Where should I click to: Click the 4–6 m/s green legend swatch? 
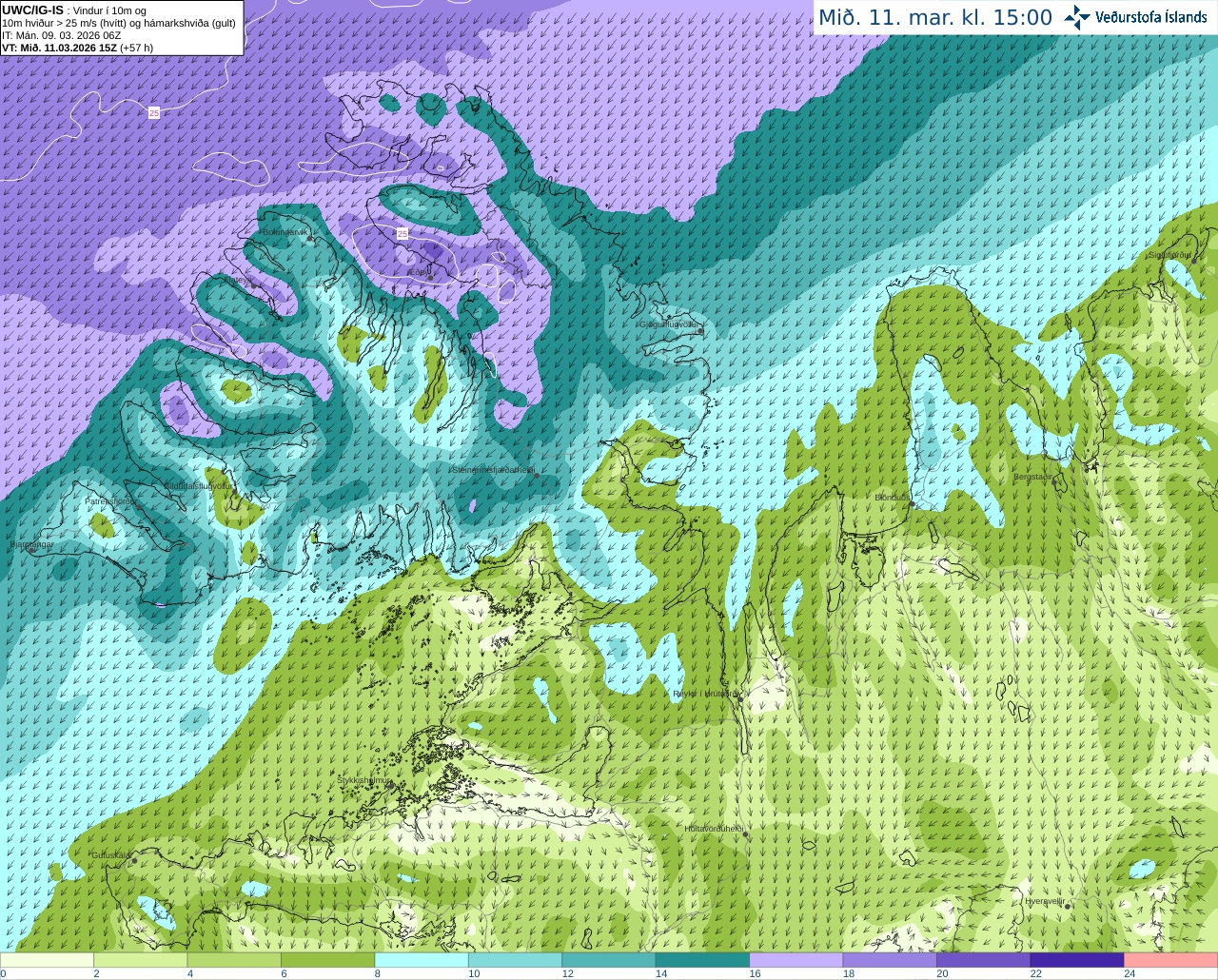(x=234, y=960)
